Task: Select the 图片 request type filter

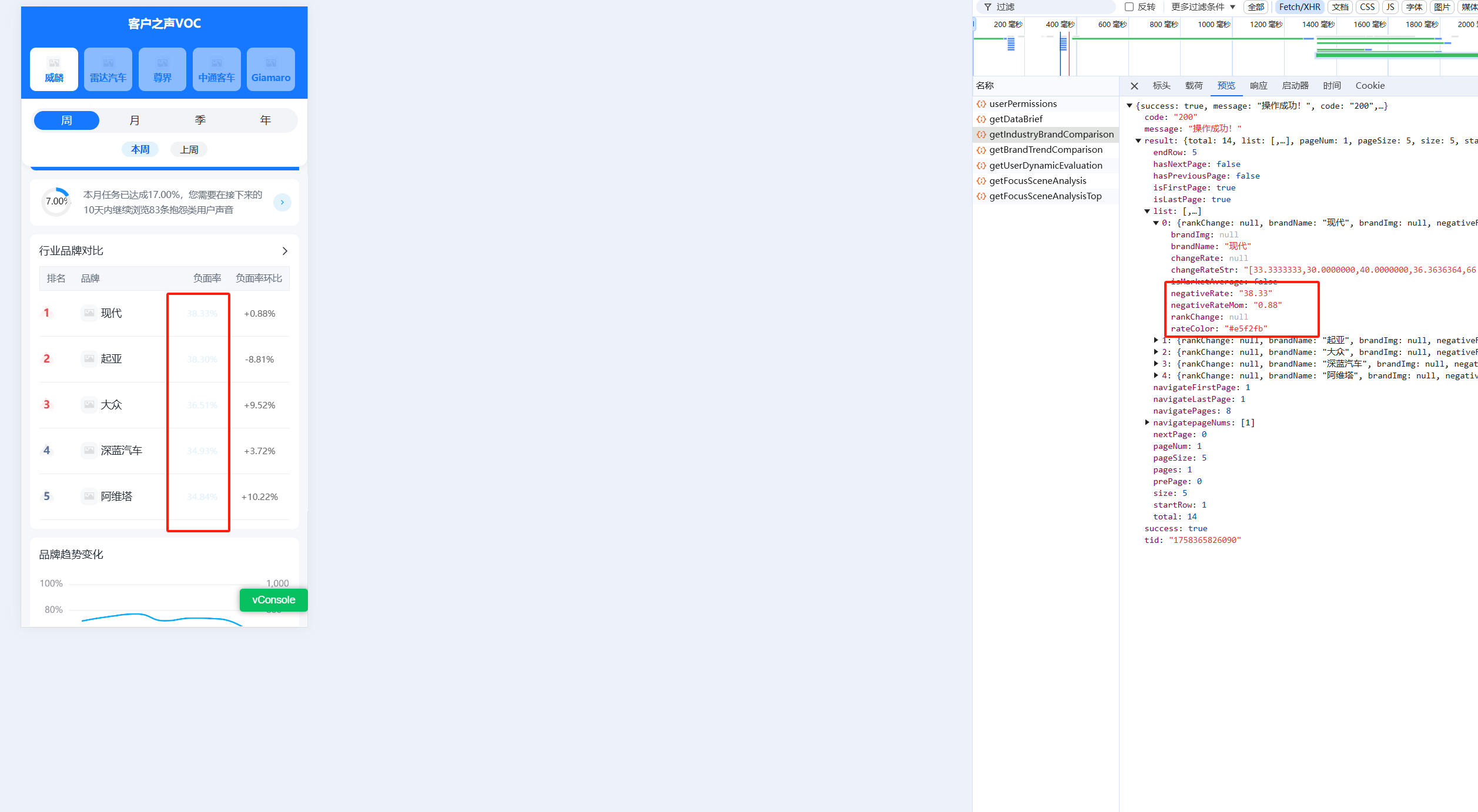Action: point(1442,7)
